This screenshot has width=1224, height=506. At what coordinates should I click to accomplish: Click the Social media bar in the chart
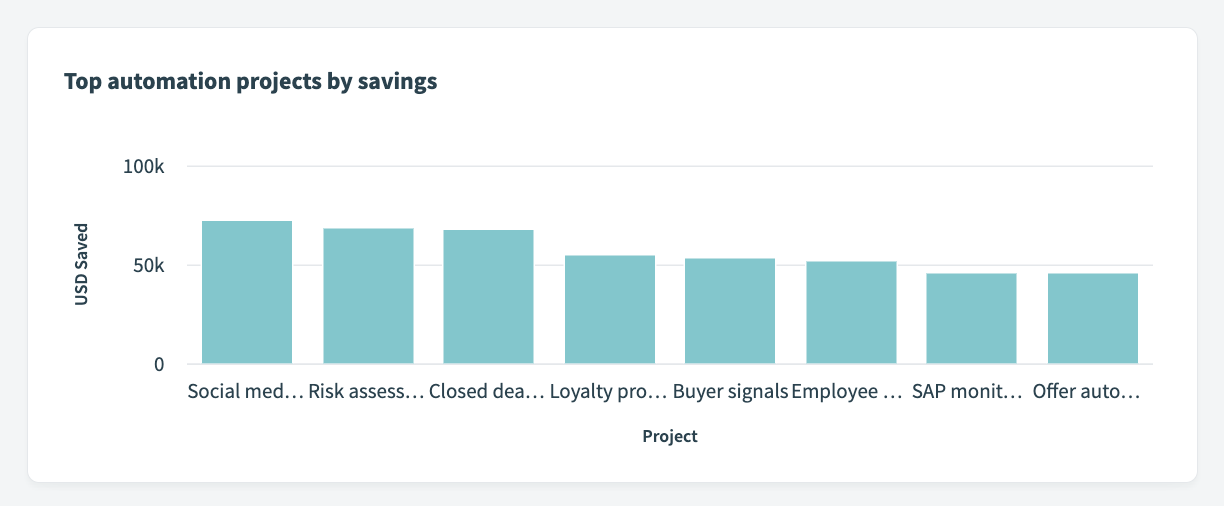click(247, 292)
